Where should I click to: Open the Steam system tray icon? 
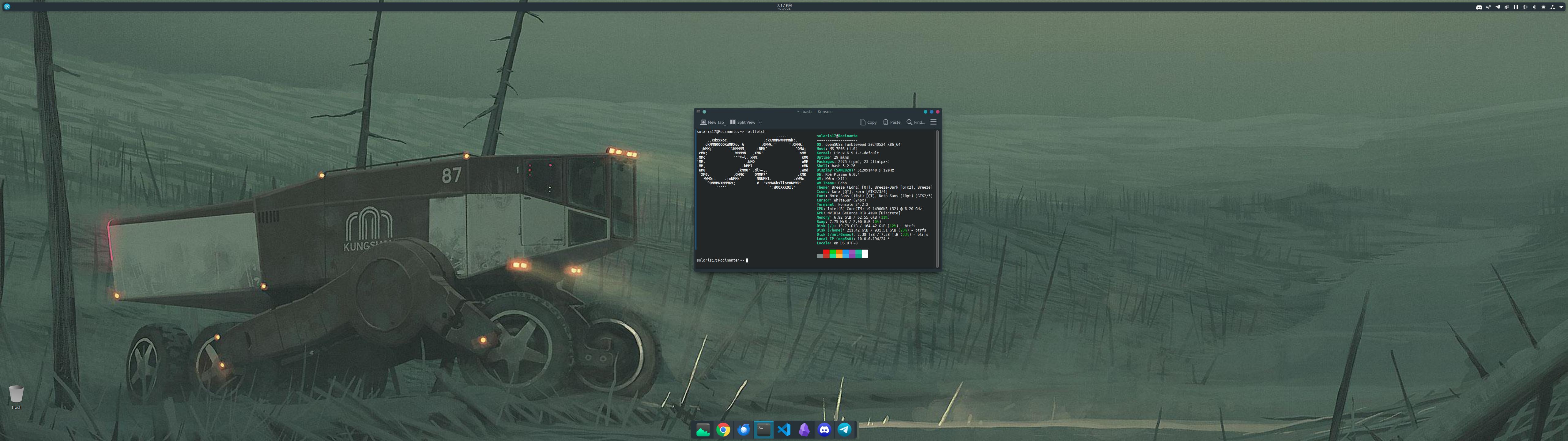coord(1489,7)
